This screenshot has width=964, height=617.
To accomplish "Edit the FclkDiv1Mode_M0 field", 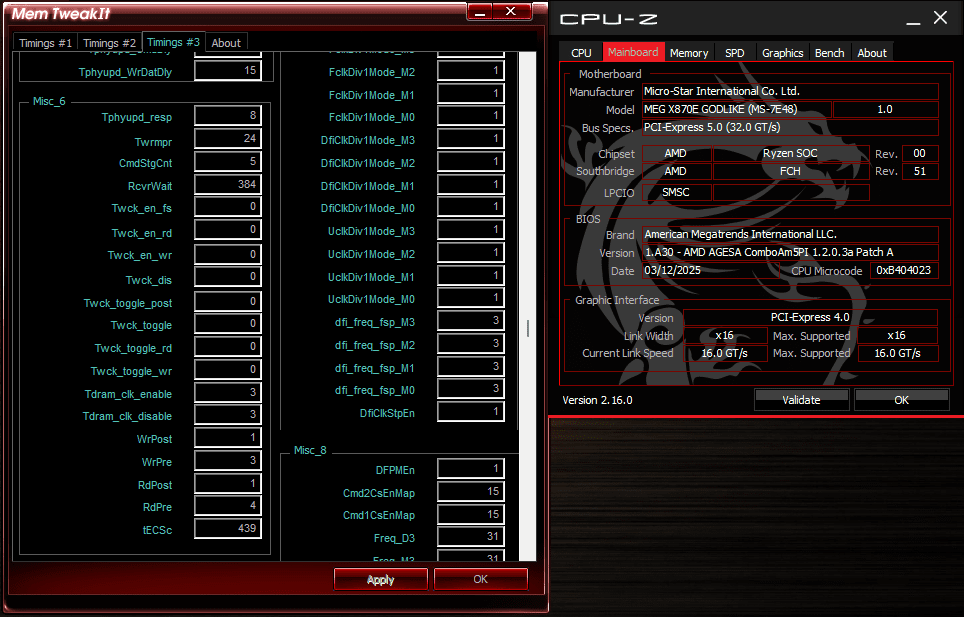I will 471,116.
